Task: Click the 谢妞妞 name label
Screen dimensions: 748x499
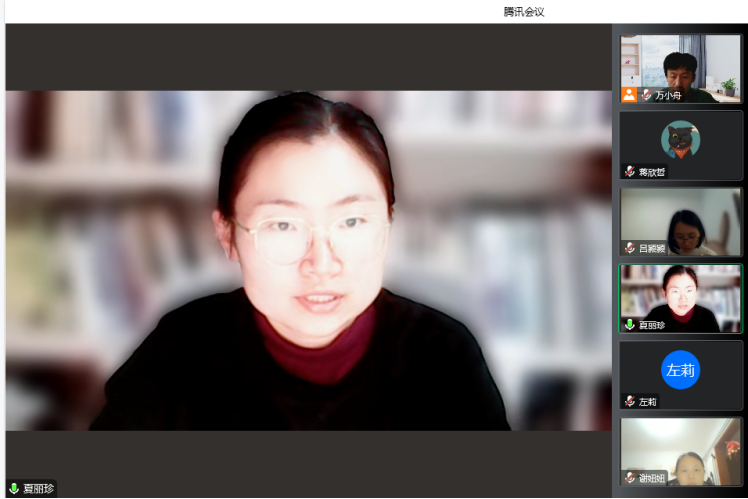Action: [x=652, y=478]
